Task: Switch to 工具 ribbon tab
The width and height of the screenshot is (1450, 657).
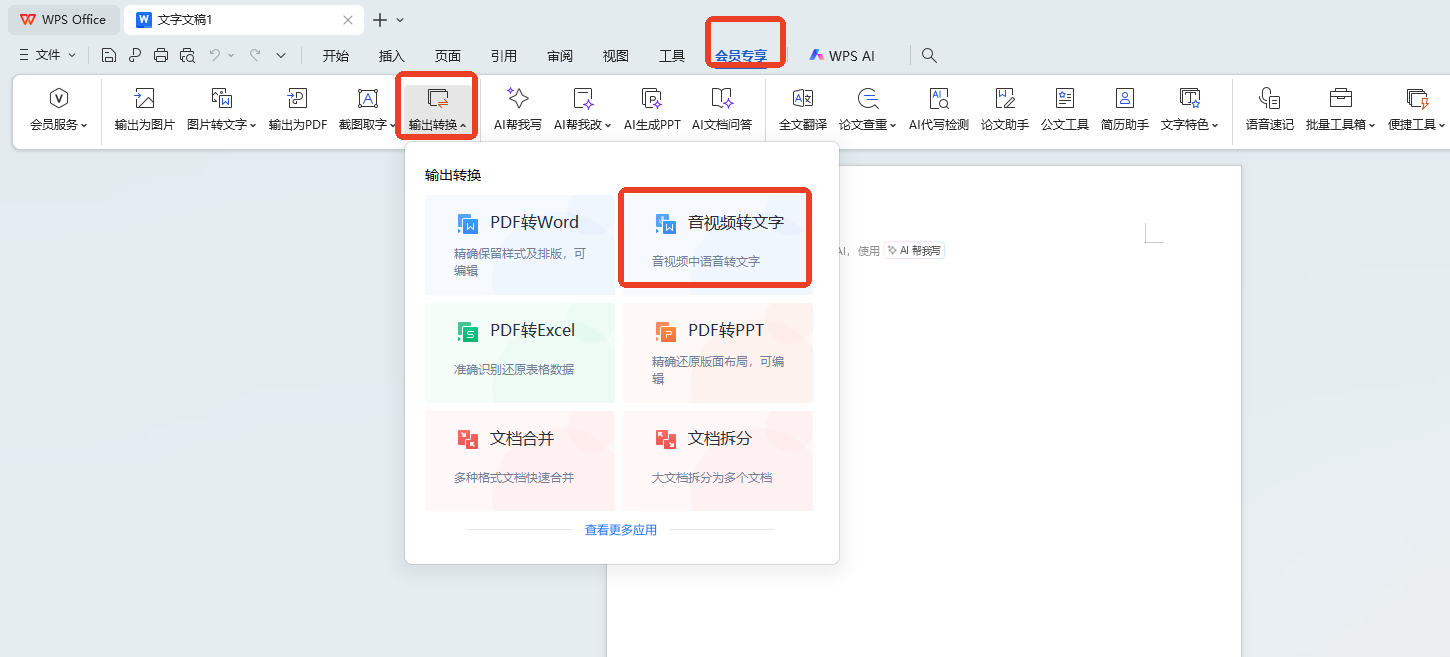Action: 672,56
